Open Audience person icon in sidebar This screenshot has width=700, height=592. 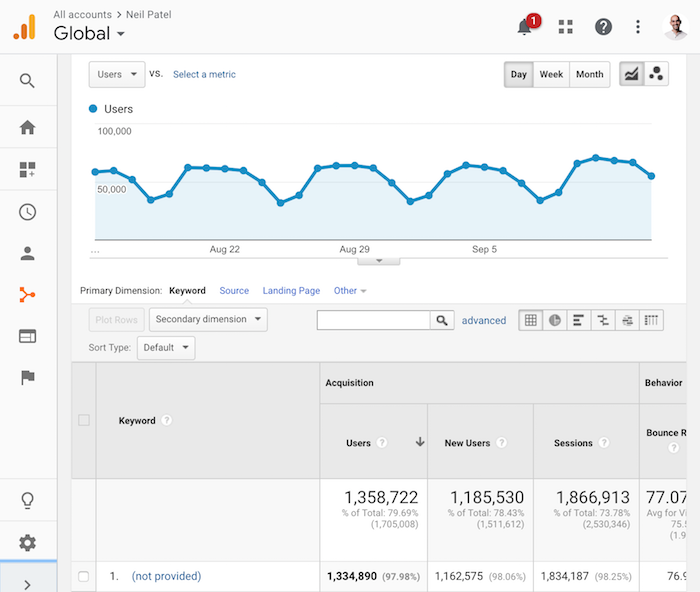tap(27, 253)
